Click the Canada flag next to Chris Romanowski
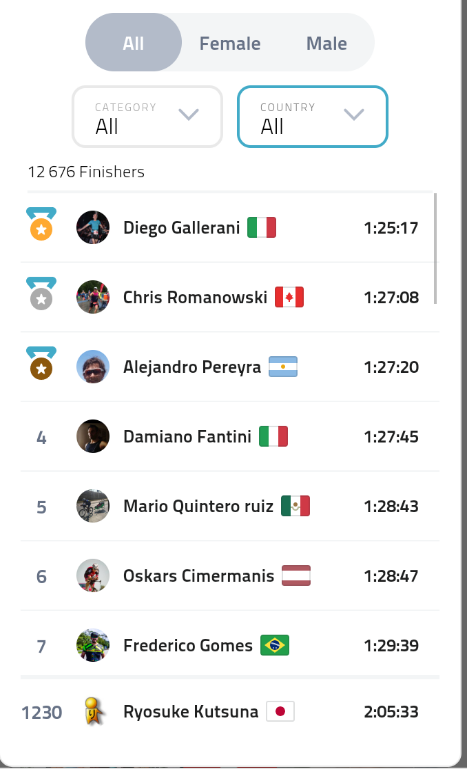The height and width of the screenshot is (772, 467). (289, 297)
